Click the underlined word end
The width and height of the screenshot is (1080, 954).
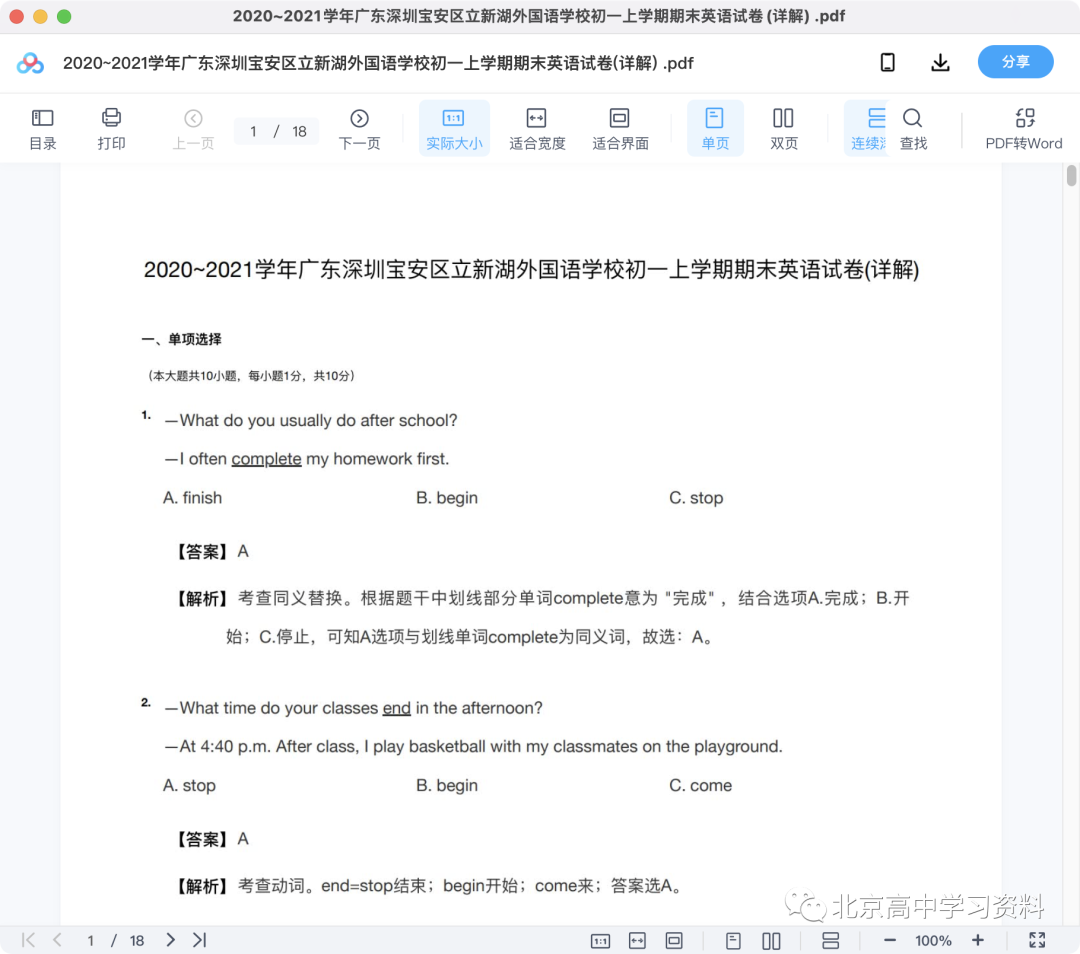coord(397,708)
